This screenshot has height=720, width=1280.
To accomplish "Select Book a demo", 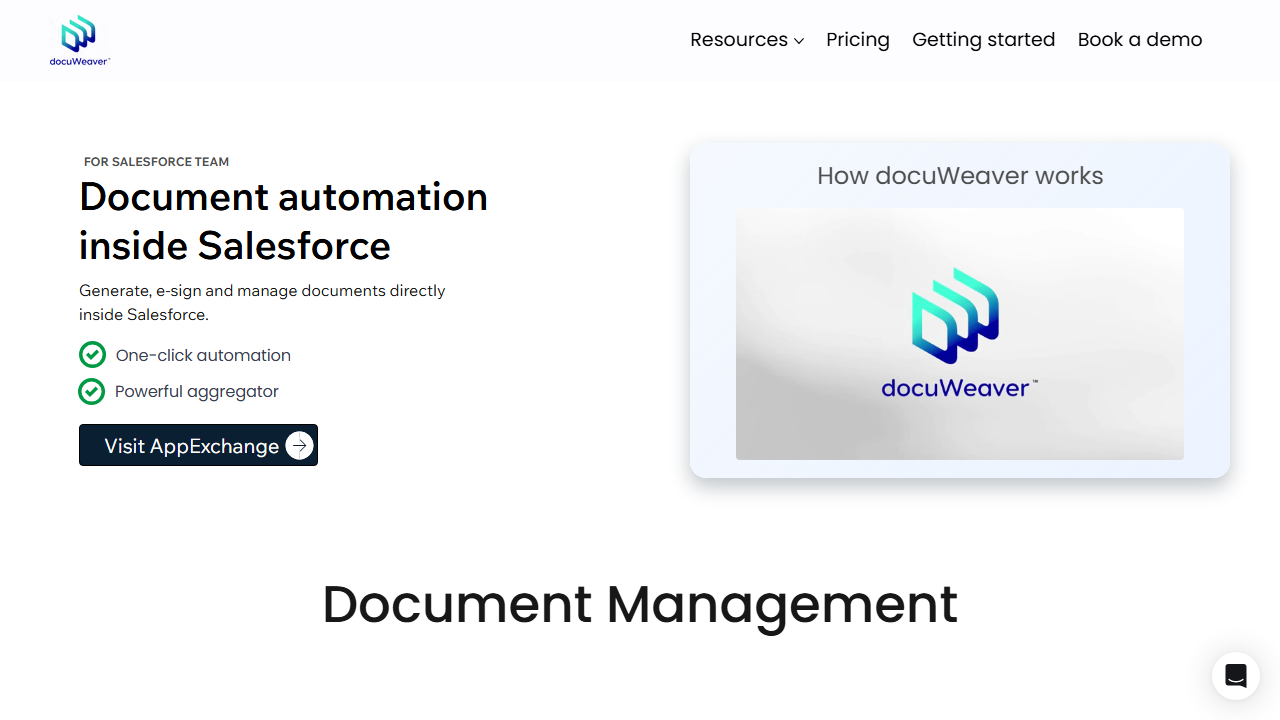I will click(x=1140, y=40).
